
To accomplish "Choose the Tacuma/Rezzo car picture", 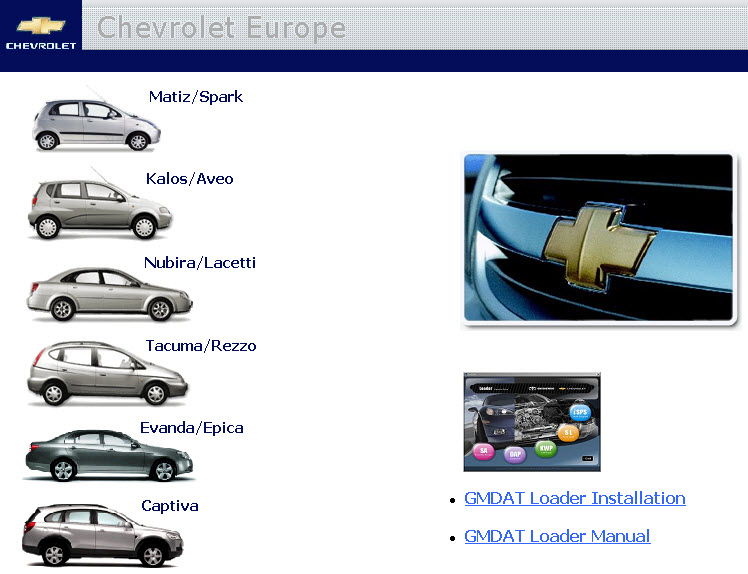I will point(105,375).
